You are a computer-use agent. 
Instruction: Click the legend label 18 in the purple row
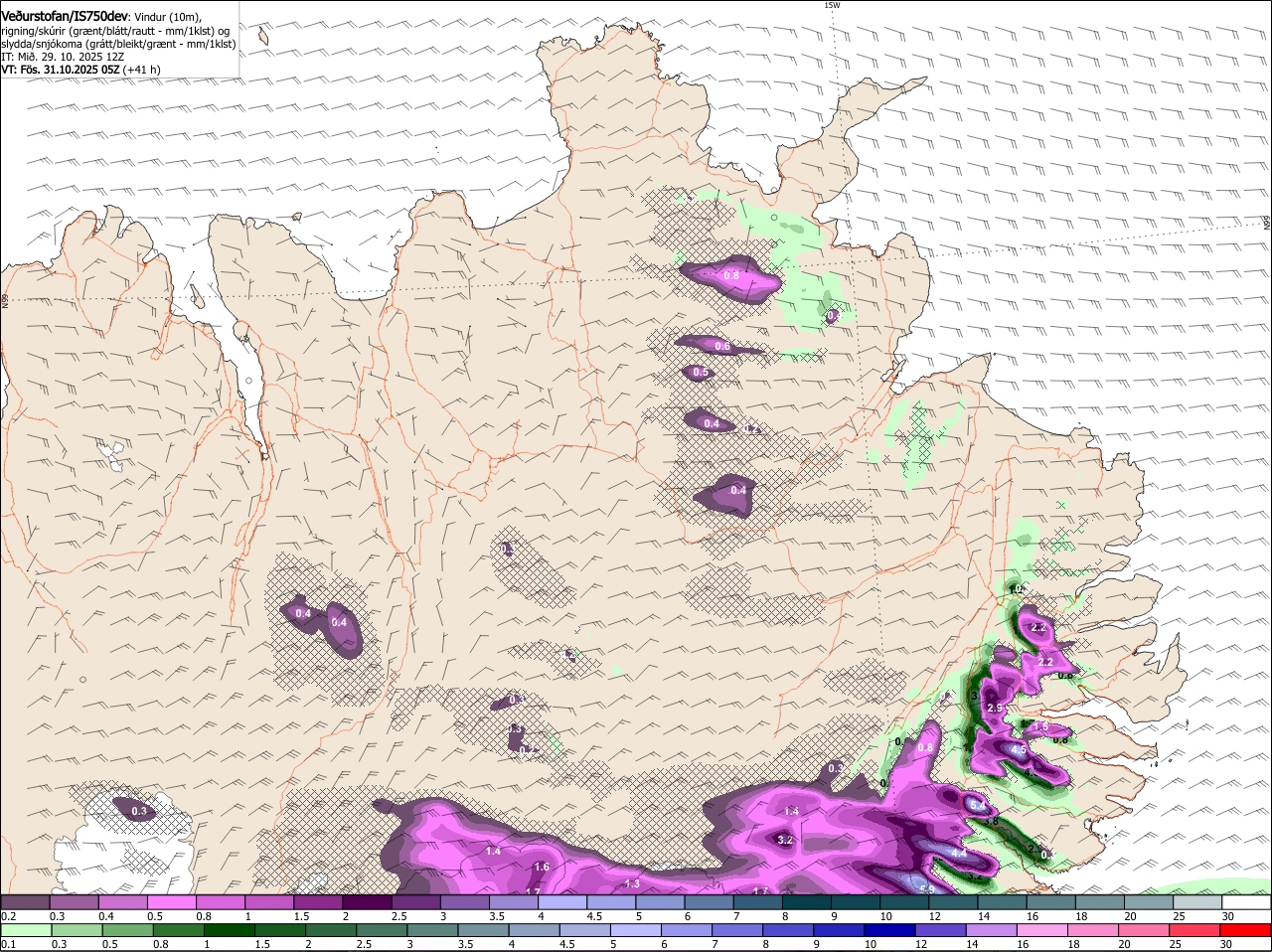pos(1082,916)
